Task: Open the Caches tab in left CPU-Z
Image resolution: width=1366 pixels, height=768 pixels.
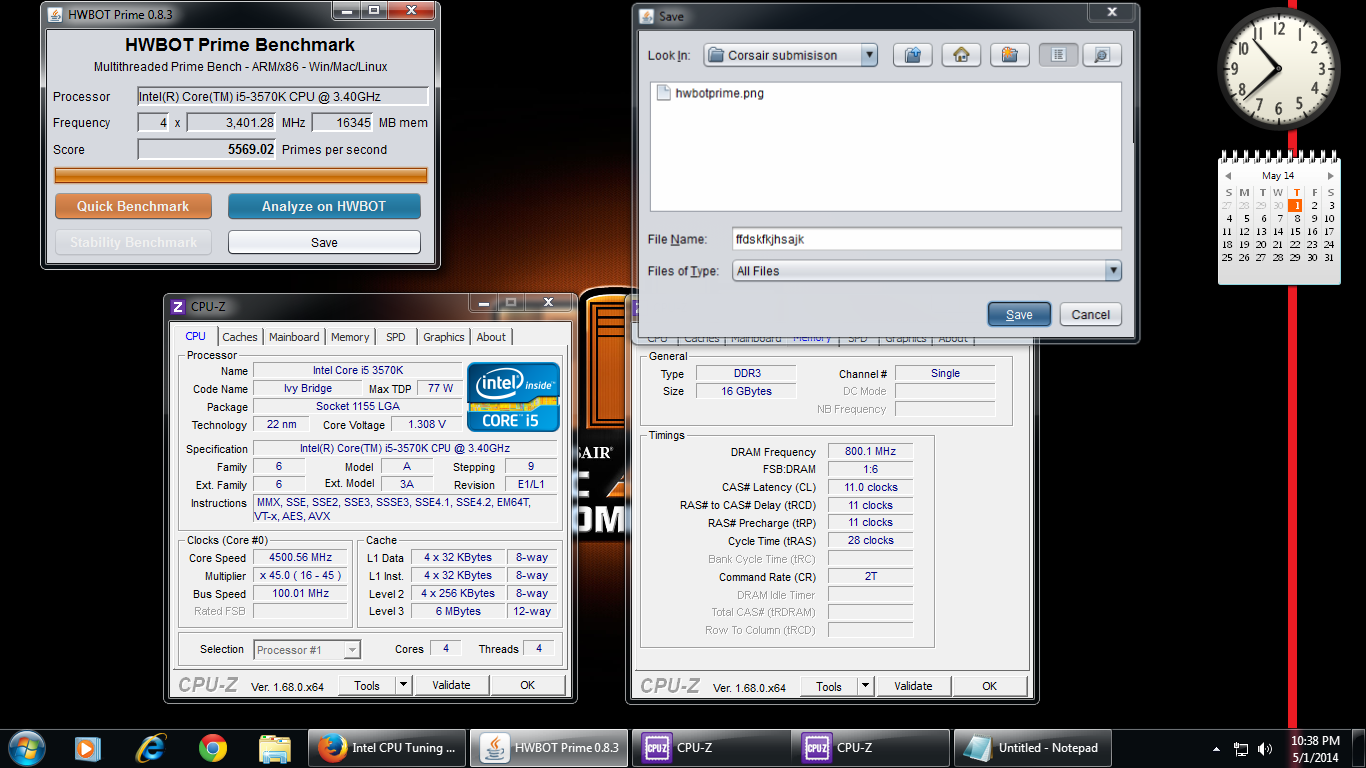Action: tap(239, 337)
